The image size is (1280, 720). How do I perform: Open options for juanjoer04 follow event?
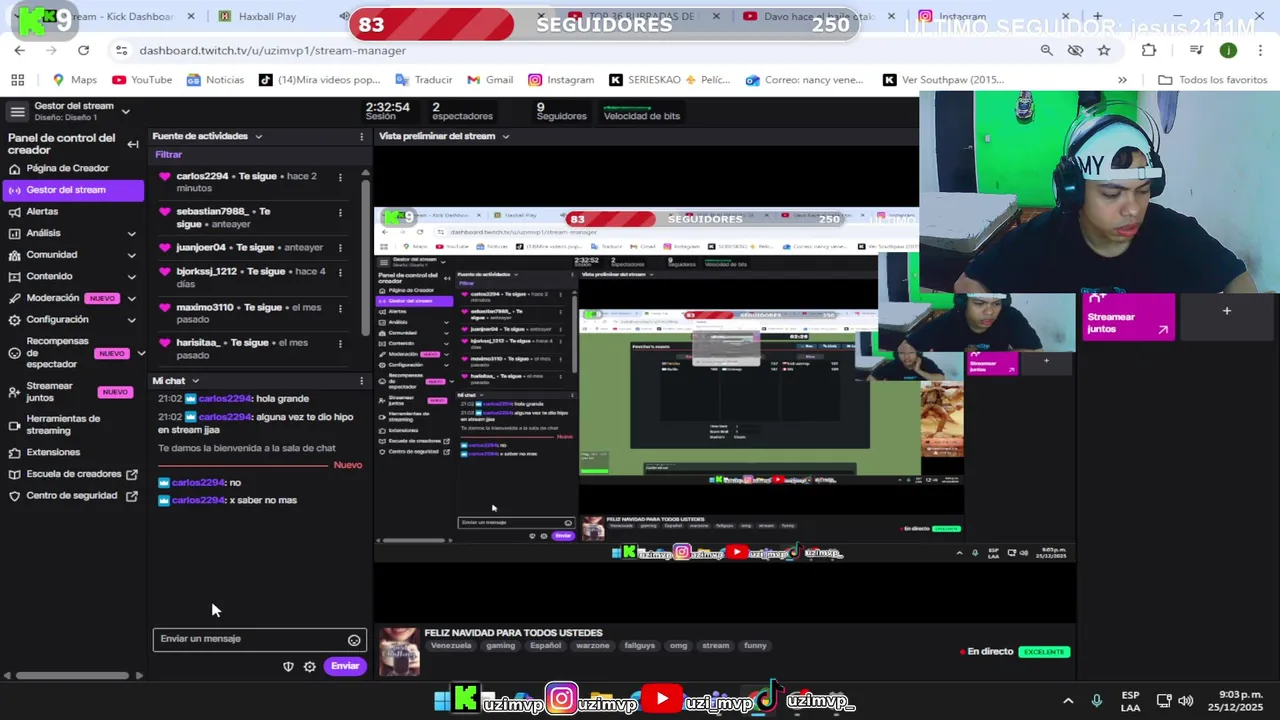340,247
